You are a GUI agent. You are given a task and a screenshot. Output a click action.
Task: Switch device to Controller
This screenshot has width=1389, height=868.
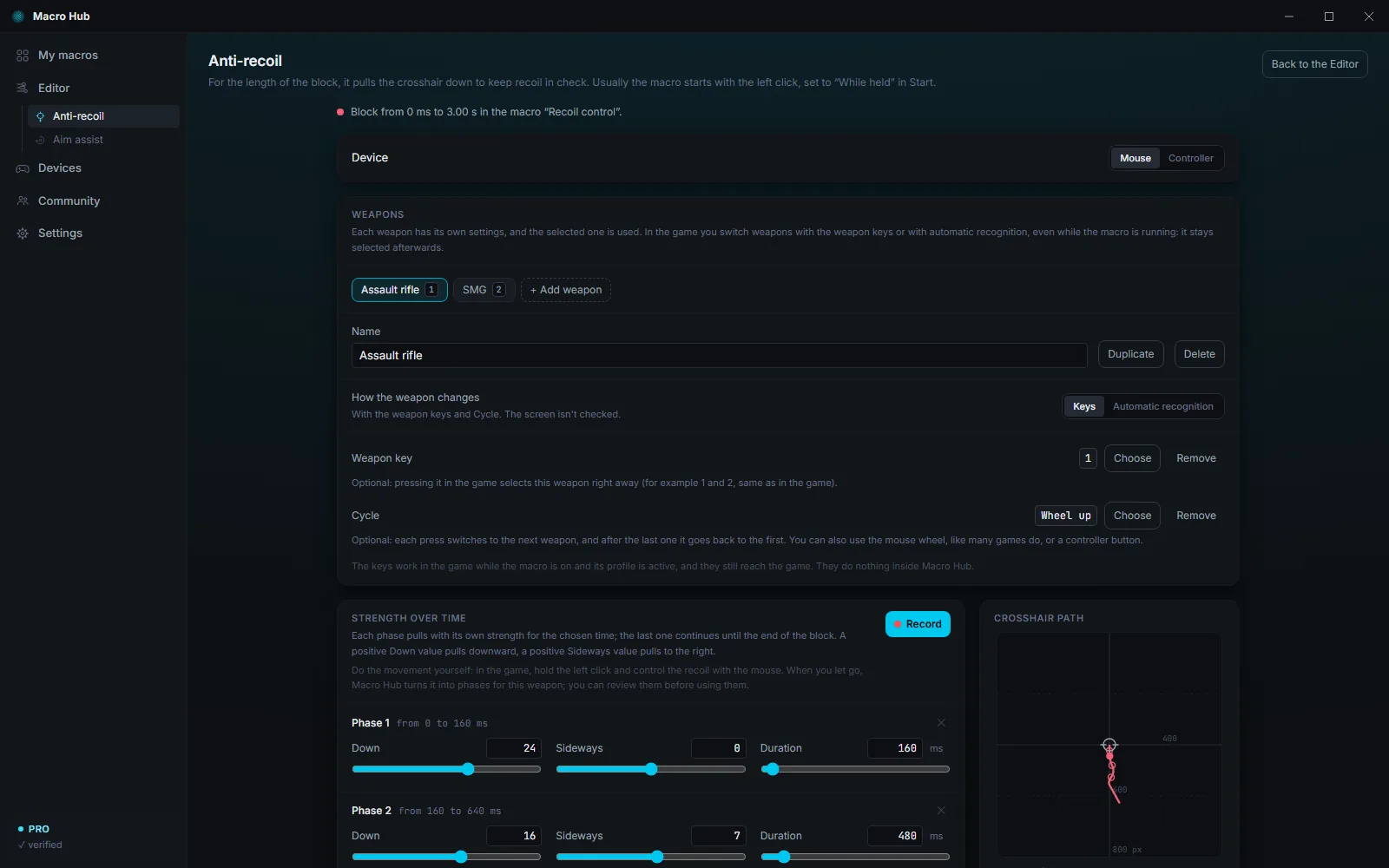(x=1191, y=158)
